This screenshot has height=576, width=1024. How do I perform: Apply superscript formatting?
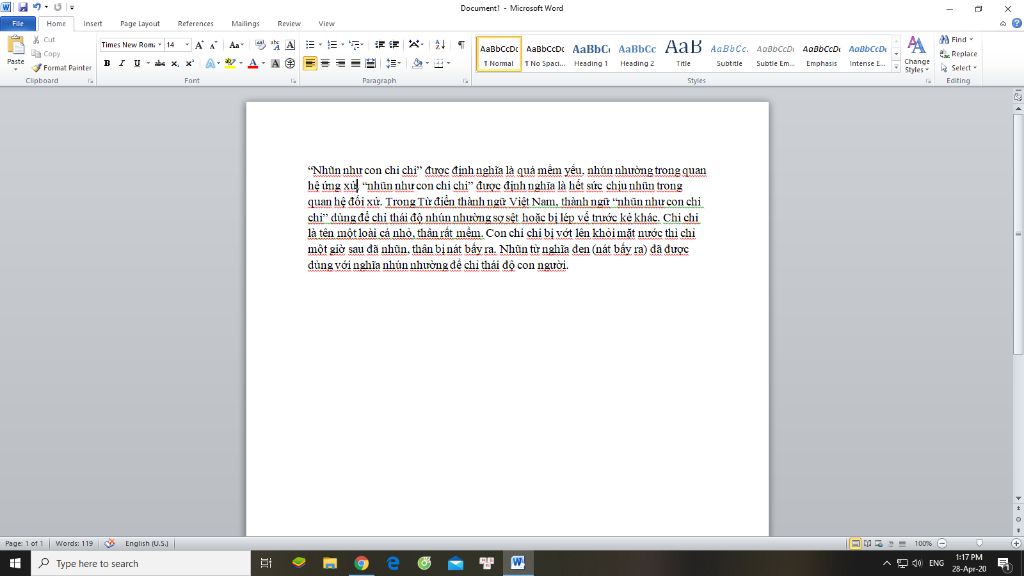click(x=189, y=63)
